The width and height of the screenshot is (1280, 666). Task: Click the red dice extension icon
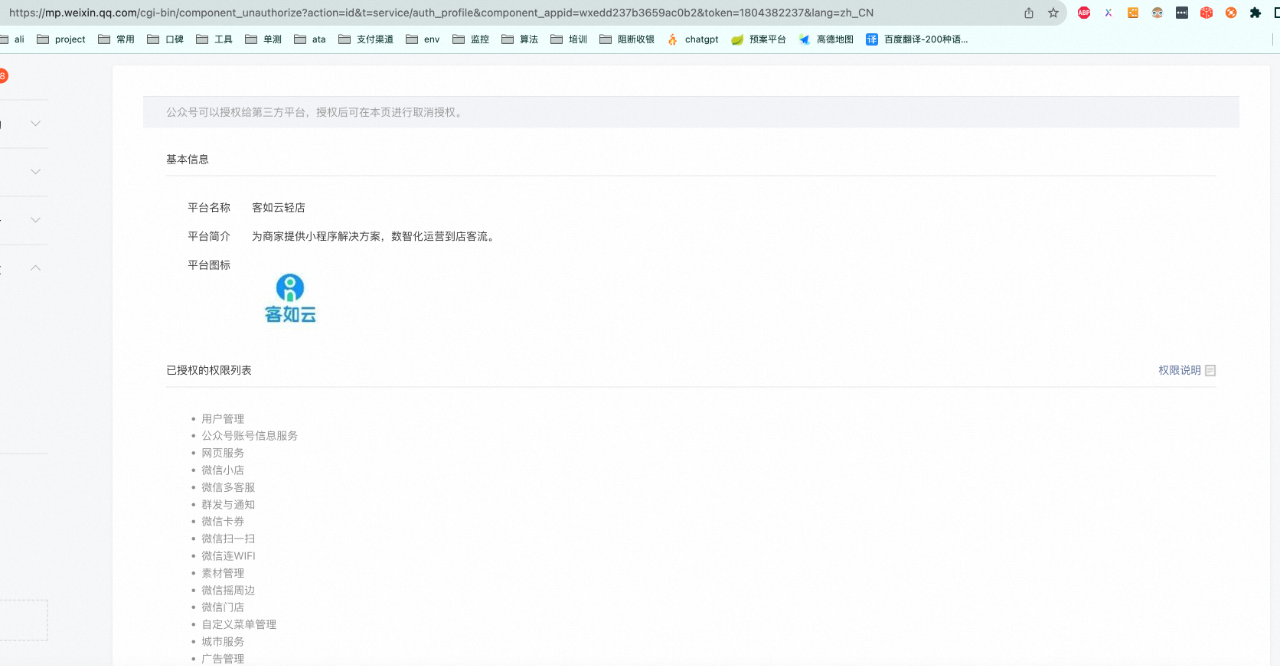point(1207,13)
